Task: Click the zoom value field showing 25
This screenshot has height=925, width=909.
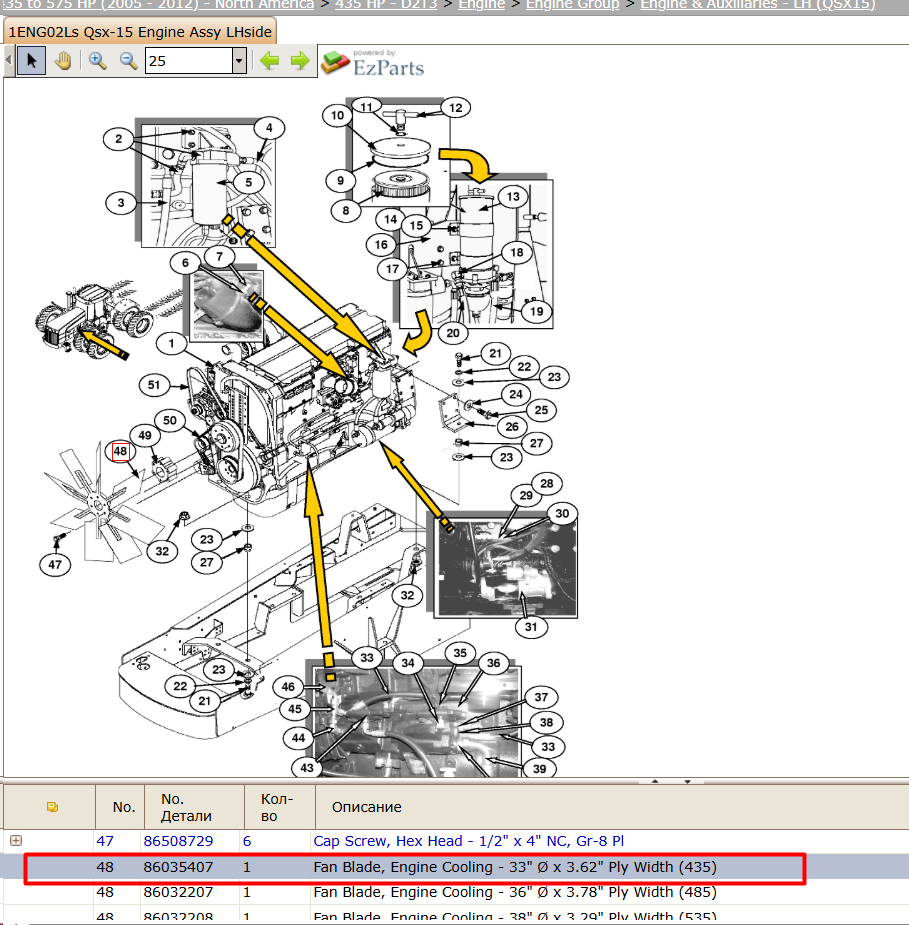Action: tap(189, 61)
